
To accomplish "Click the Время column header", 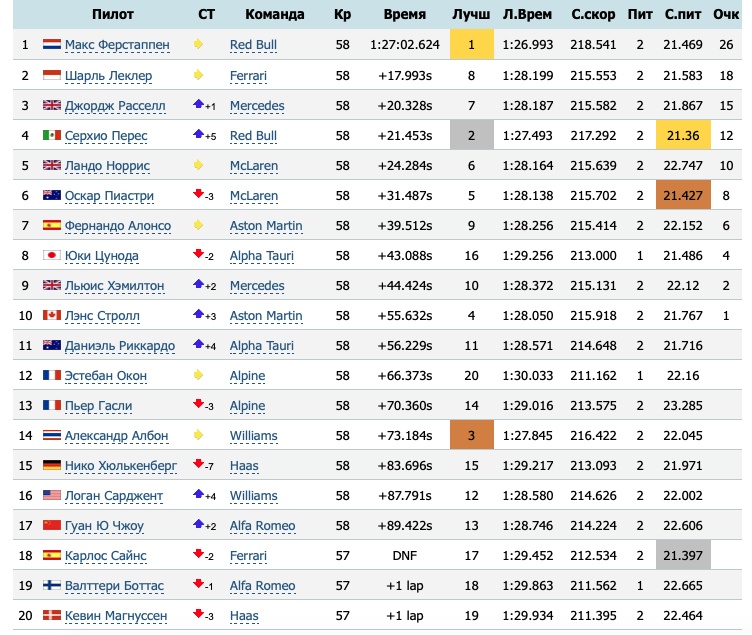I will (405, 14).
